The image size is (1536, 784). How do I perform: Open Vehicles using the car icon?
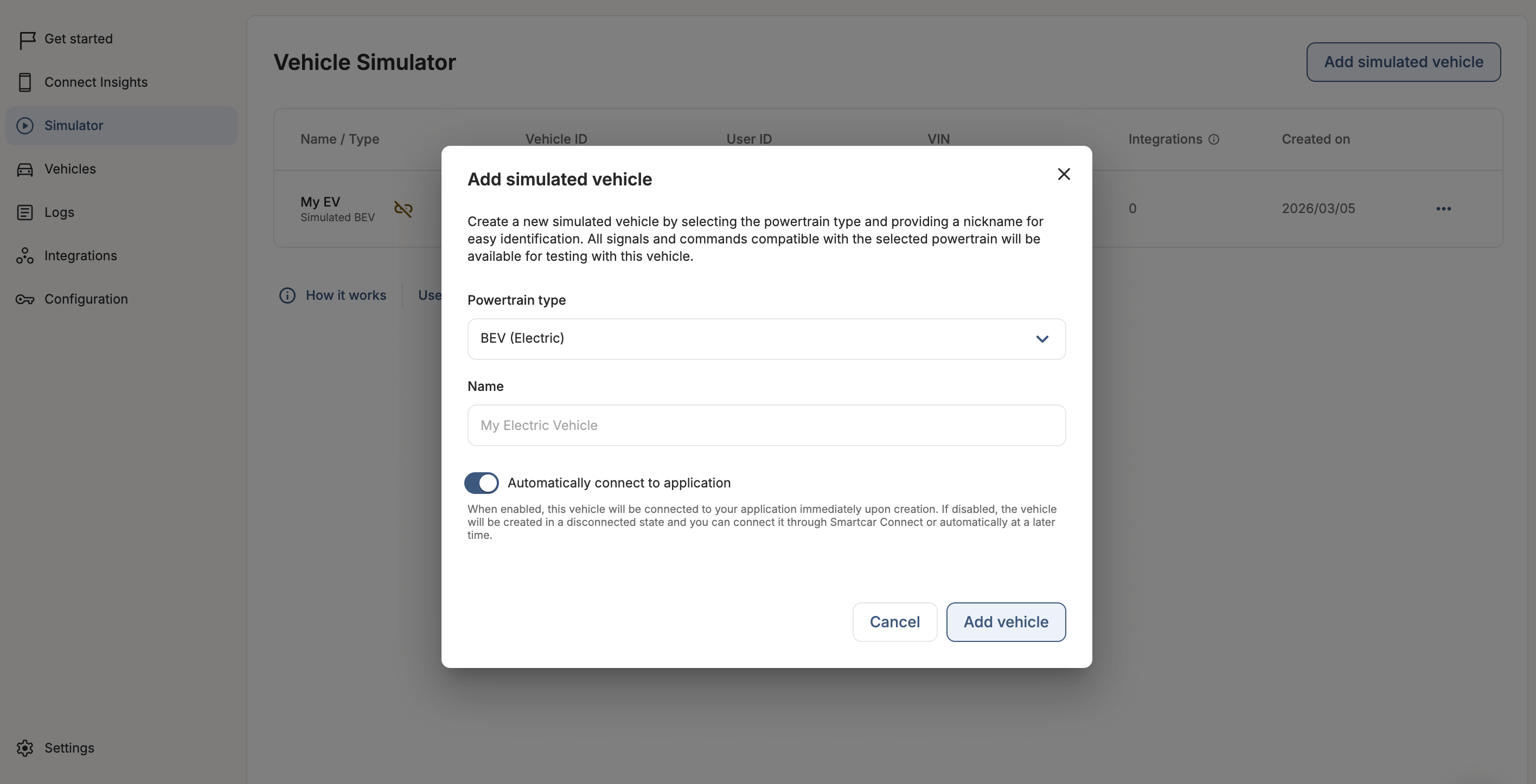24,169
